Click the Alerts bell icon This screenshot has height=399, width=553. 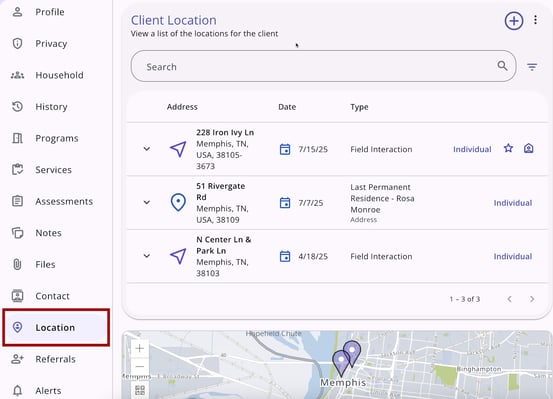click(x=17, y=391)
